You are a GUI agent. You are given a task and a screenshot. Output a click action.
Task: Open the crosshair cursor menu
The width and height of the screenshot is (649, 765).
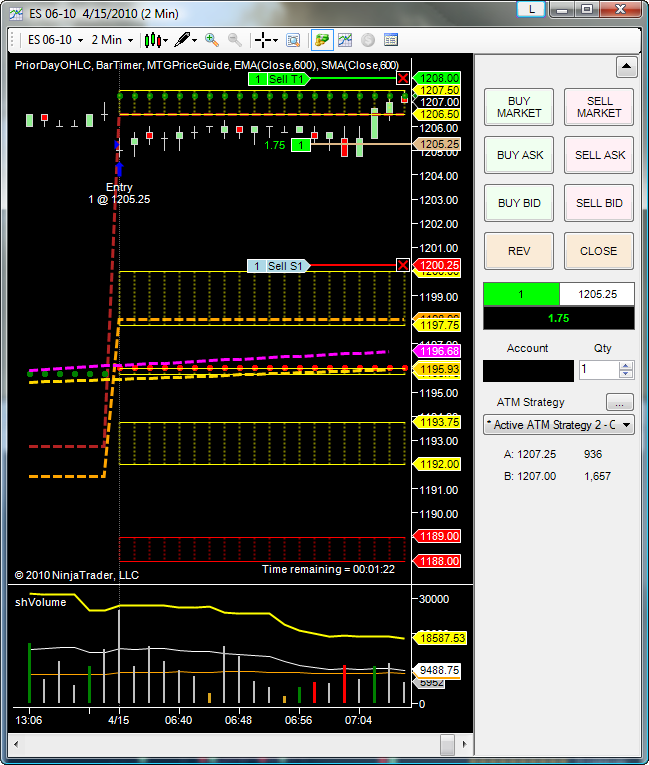[266, 40]
